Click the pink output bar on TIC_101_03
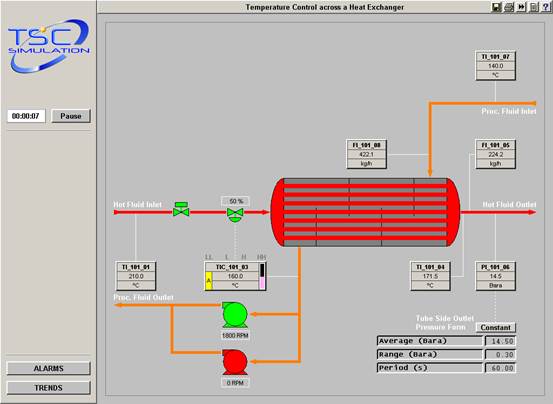This screenshot has height=404, width=553. pos(262,283)
